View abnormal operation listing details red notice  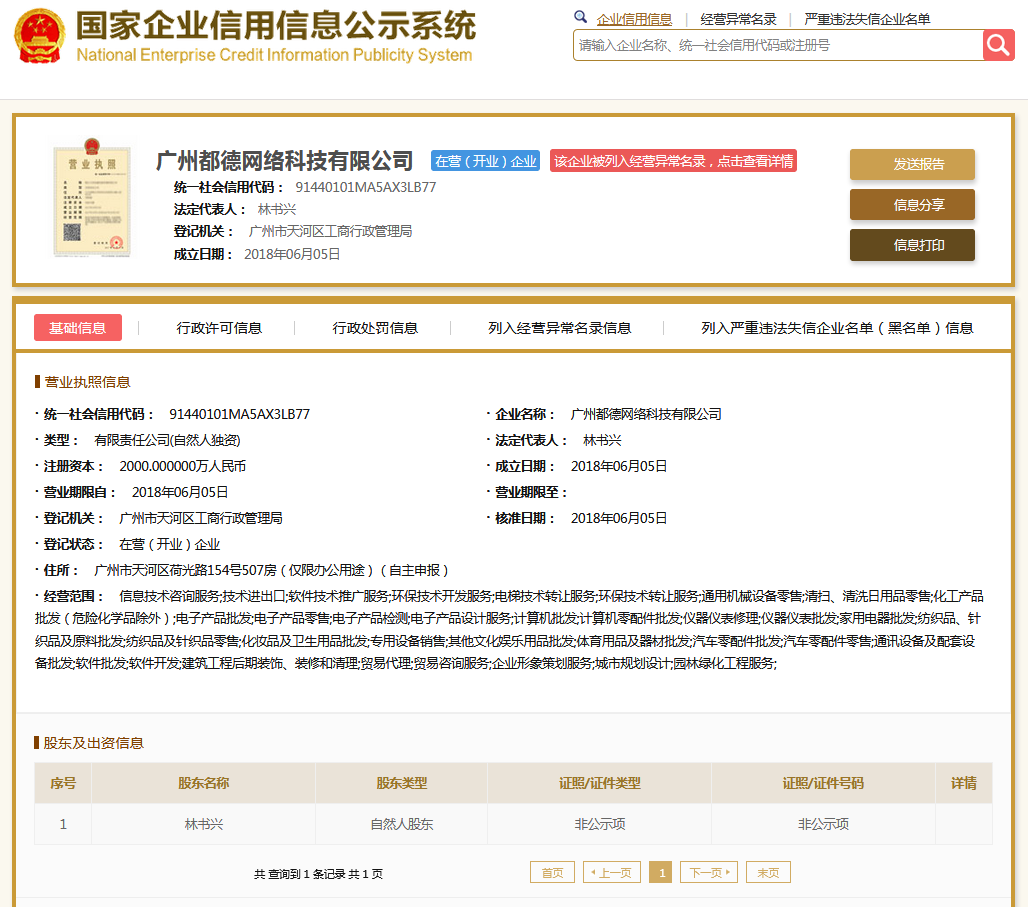(x=673, y=161)
